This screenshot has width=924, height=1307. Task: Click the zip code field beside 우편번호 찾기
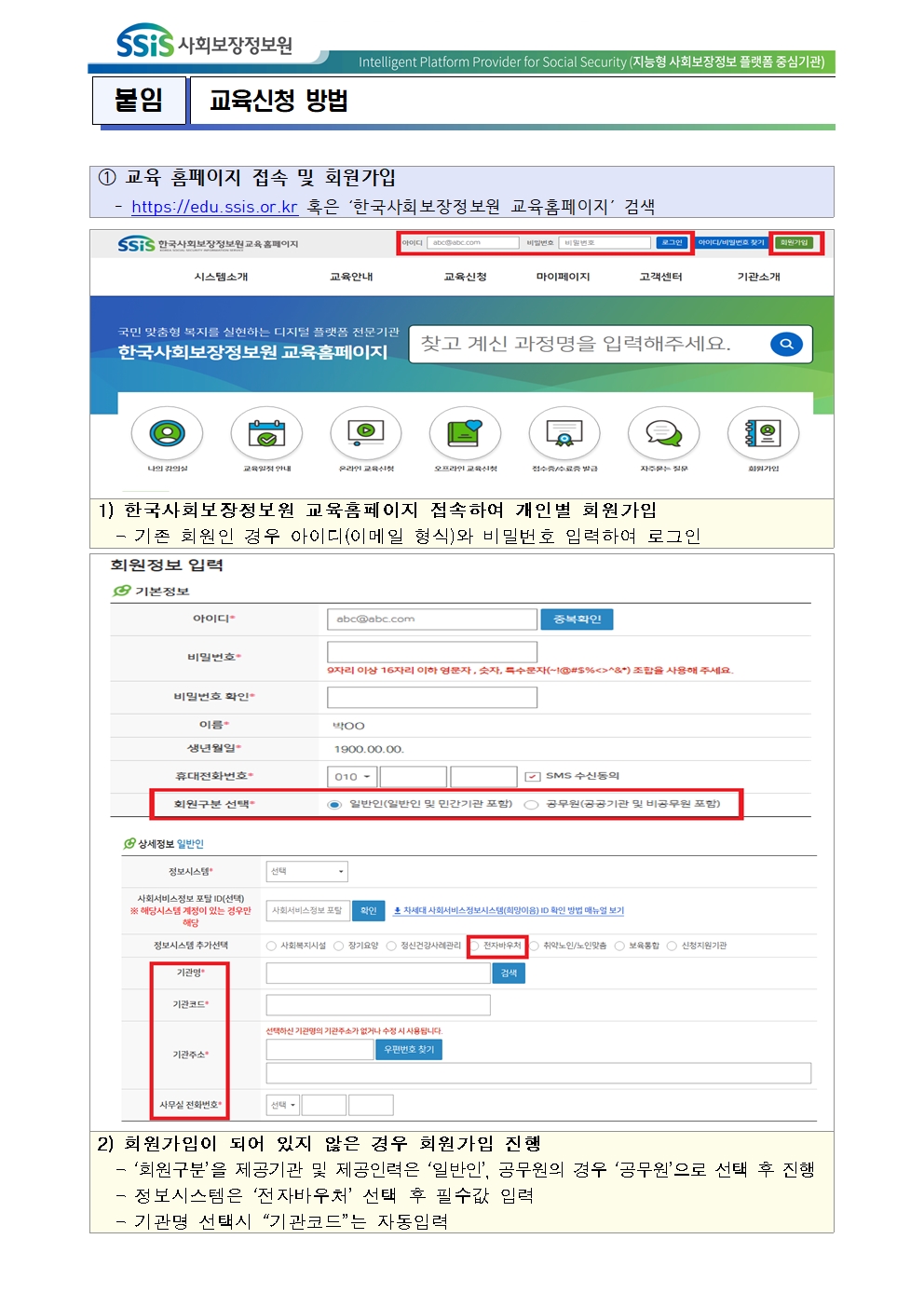pyautogui.click(x=319, y=1050)
